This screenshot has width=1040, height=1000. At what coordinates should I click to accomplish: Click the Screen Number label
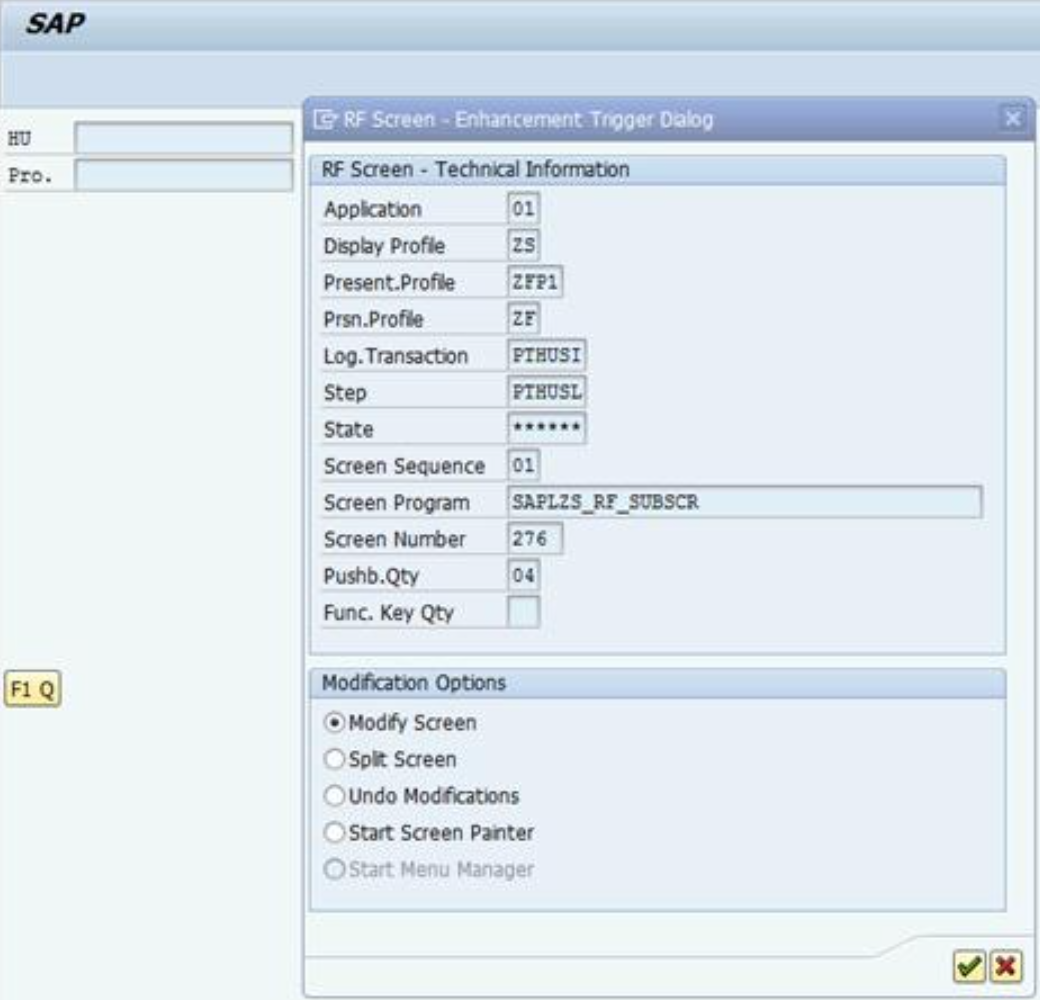point(395,539)
